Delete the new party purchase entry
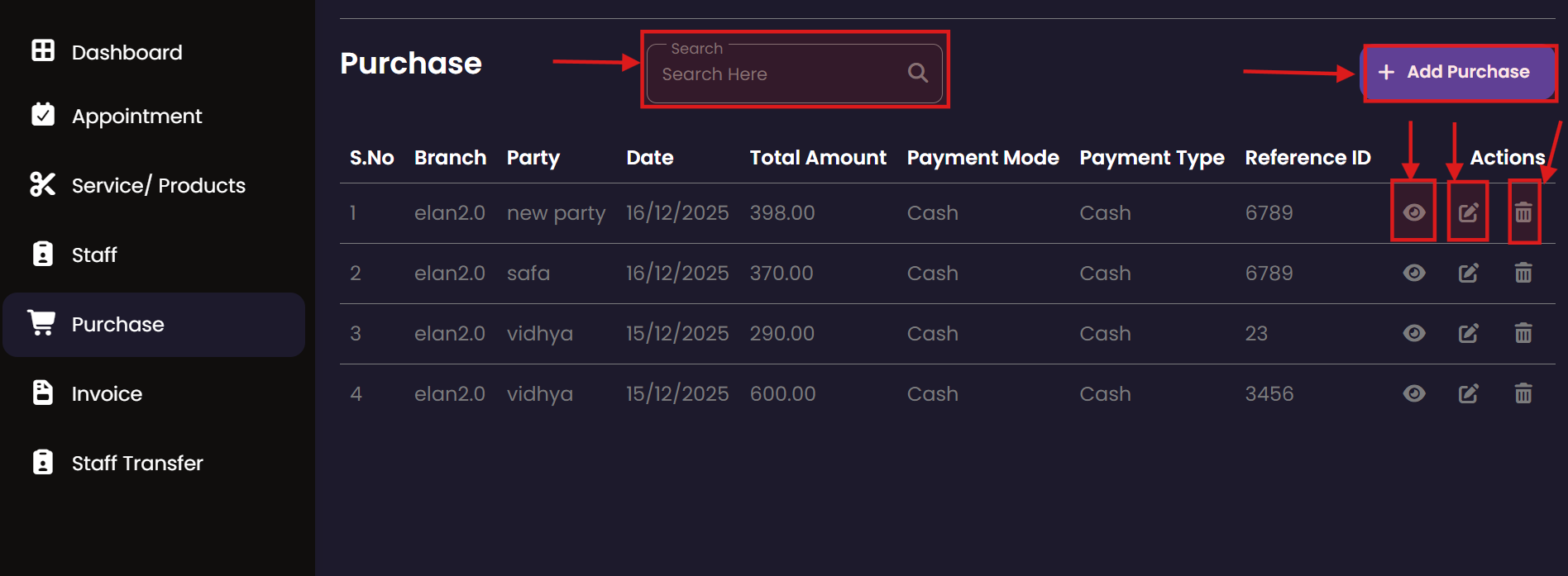The image size is (1568, 576). (1523, 213)
